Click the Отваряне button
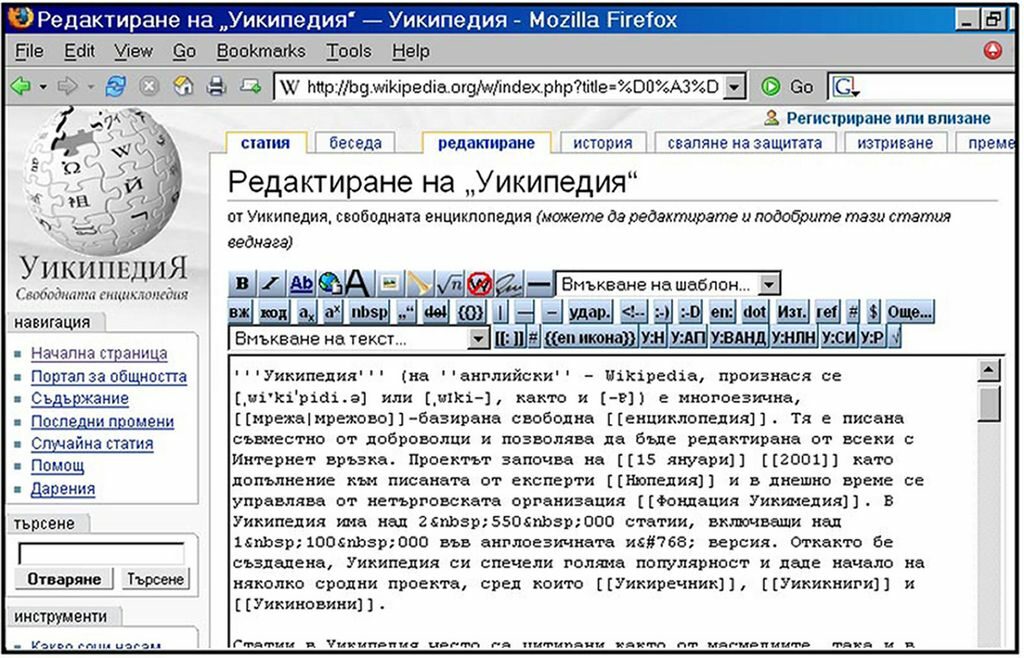Image resolution: width=1024 pixels, height=658 pixels. pyautogui.click(x=64, y=579)
